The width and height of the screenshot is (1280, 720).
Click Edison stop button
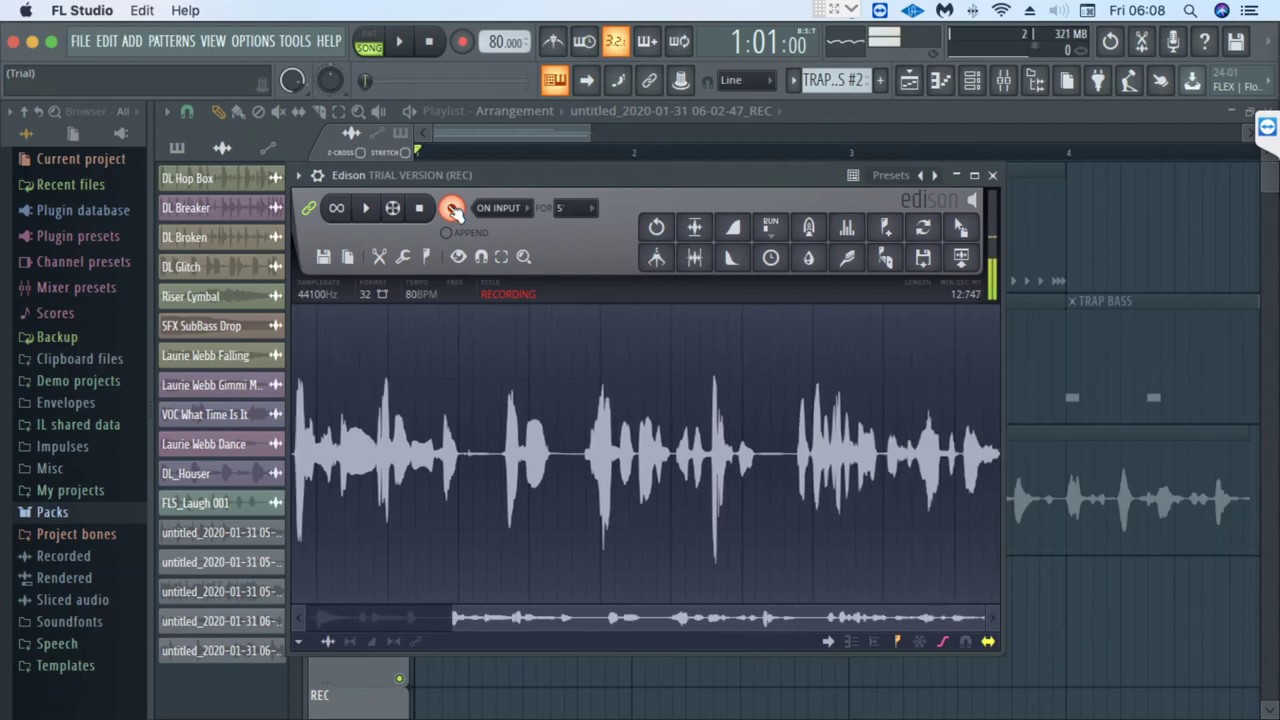[x=419, y=208]
